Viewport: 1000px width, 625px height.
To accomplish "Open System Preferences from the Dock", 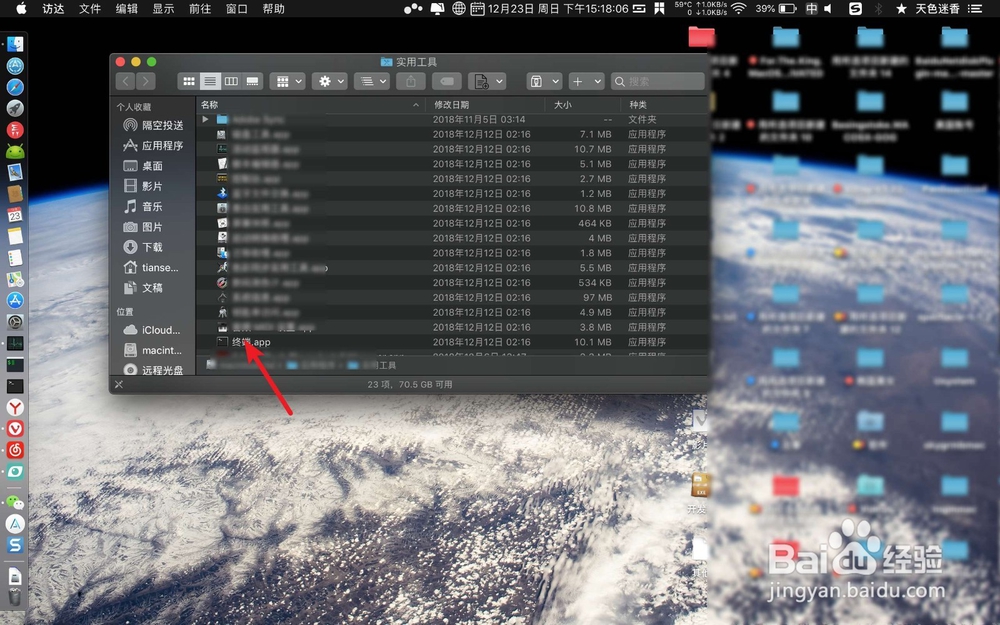I will coord(15,322).
